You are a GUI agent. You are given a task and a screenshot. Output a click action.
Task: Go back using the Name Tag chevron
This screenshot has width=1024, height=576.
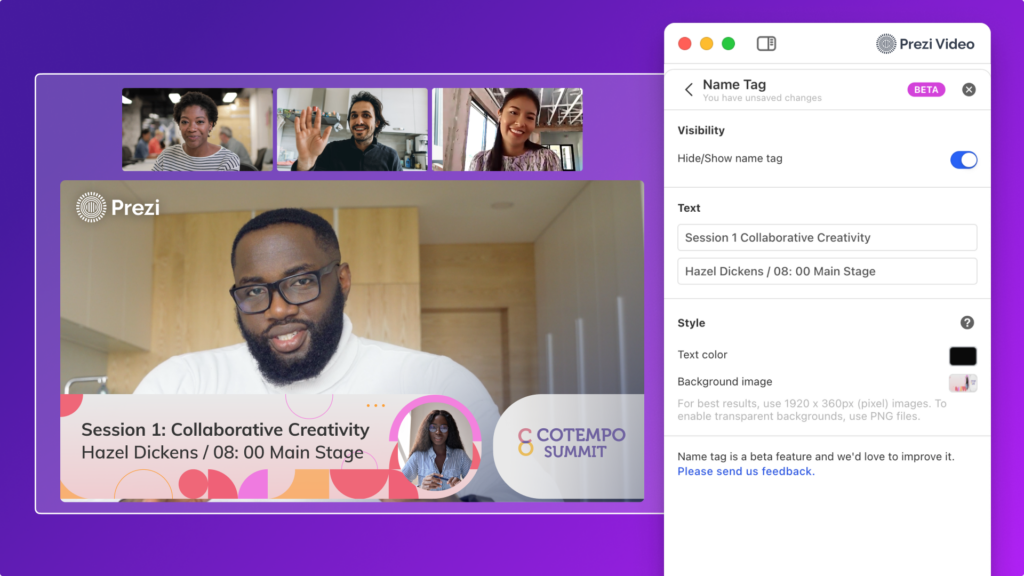click(x=688, y=90)
